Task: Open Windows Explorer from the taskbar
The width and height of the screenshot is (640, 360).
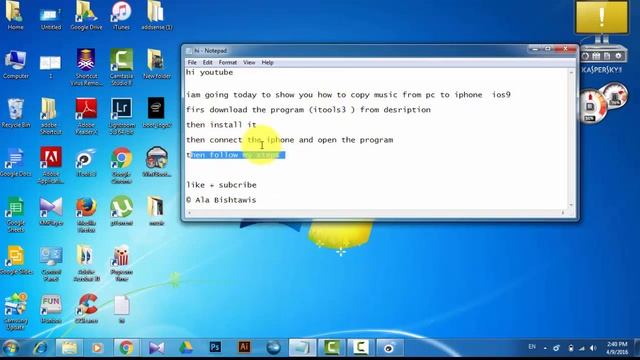Action: coord(69,348)
